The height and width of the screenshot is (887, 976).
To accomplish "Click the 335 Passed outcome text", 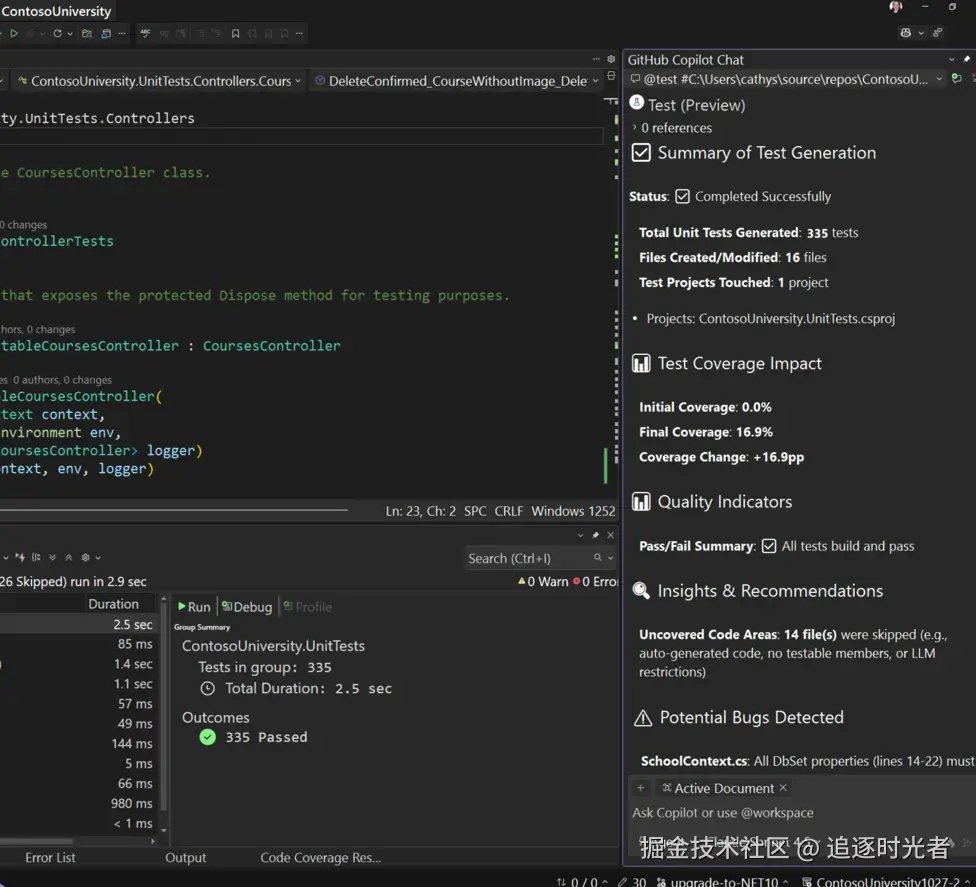I will click(x=266, y=737).
